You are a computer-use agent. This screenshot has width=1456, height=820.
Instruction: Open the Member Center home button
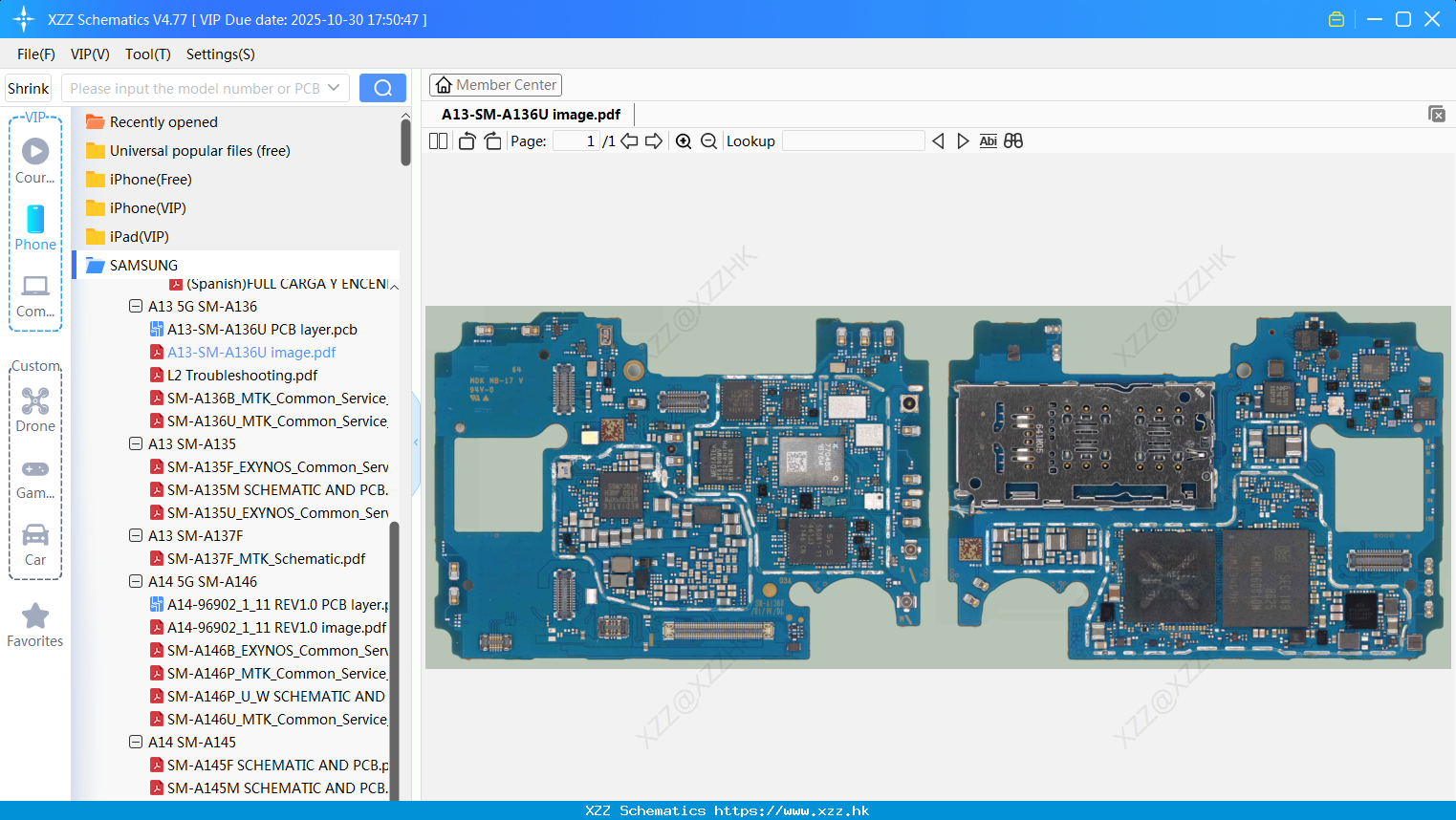(x=495, y=85)
